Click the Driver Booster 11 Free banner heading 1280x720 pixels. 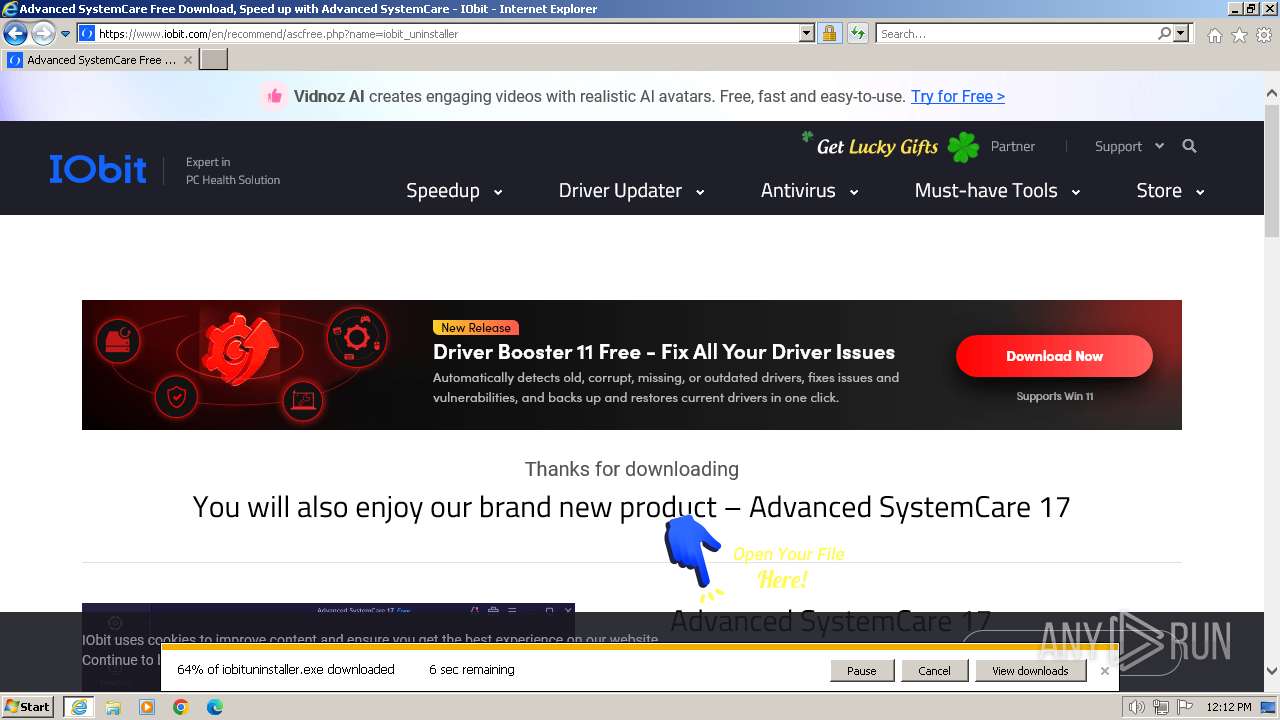point(664,352)
